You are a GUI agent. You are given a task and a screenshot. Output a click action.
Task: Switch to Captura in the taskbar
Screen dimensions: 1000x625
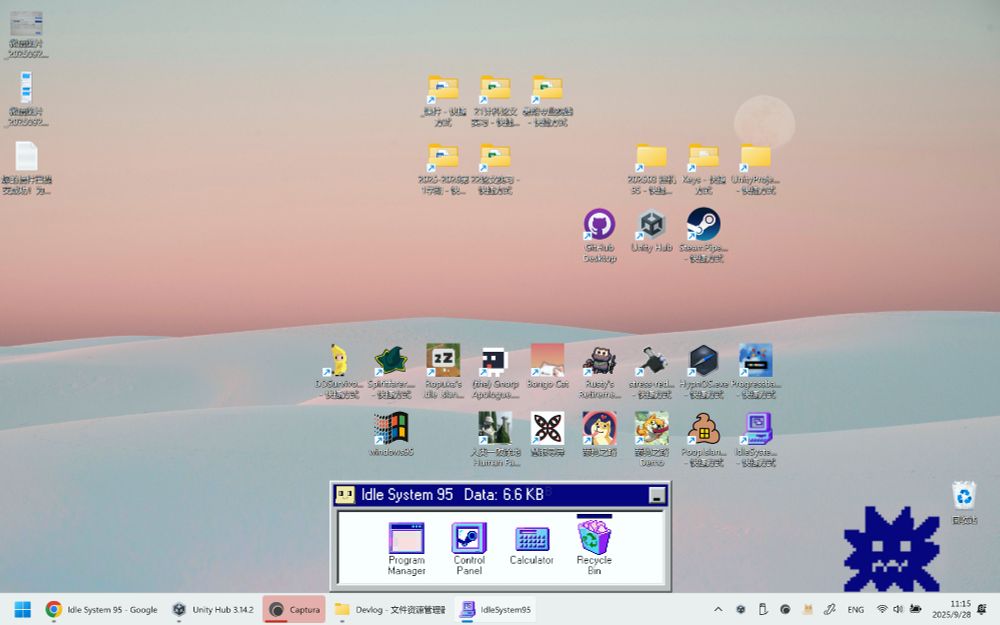[294, 610]
